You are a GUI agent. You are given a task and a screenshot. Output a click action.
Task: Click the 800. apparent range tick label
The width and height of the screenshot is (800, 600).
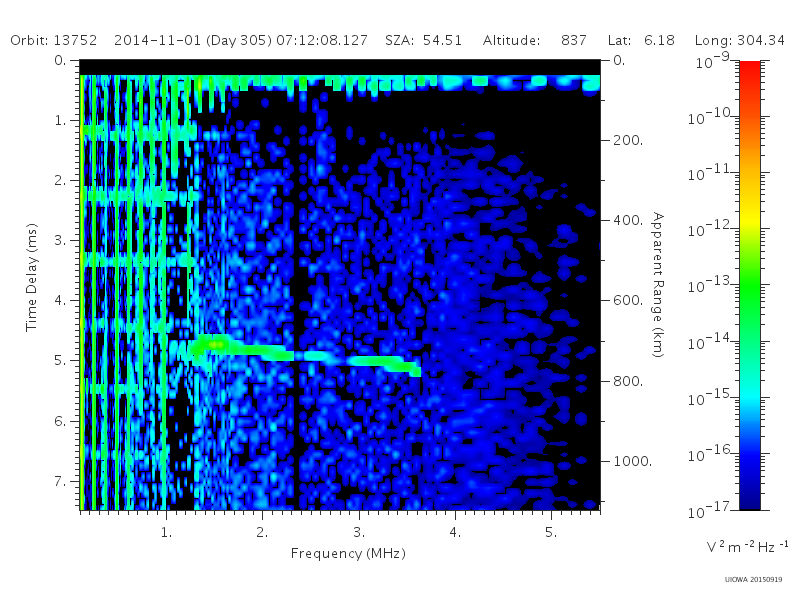628,381
